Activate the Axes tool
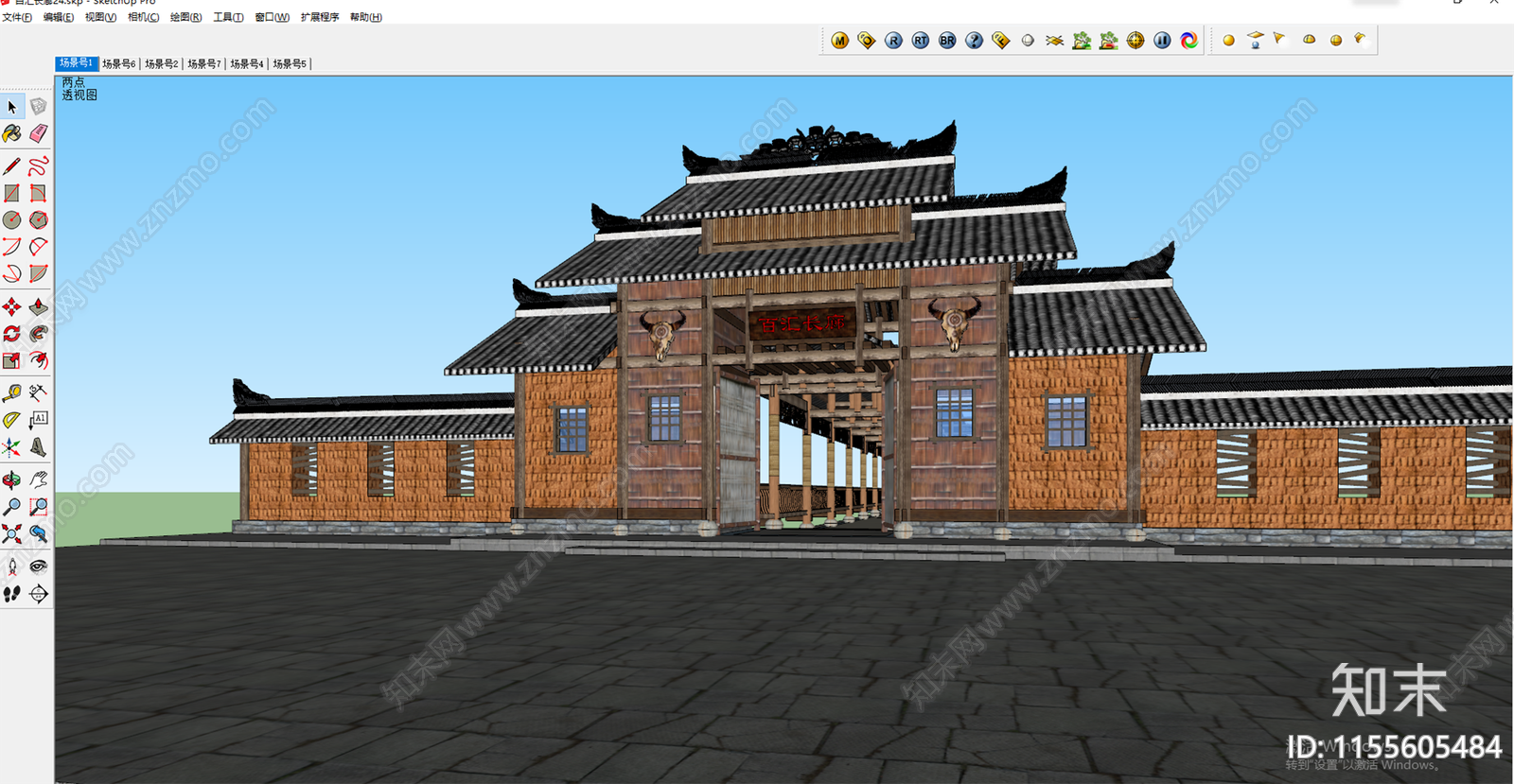Viewport: 1514px width, 784px height. point(11,446)
